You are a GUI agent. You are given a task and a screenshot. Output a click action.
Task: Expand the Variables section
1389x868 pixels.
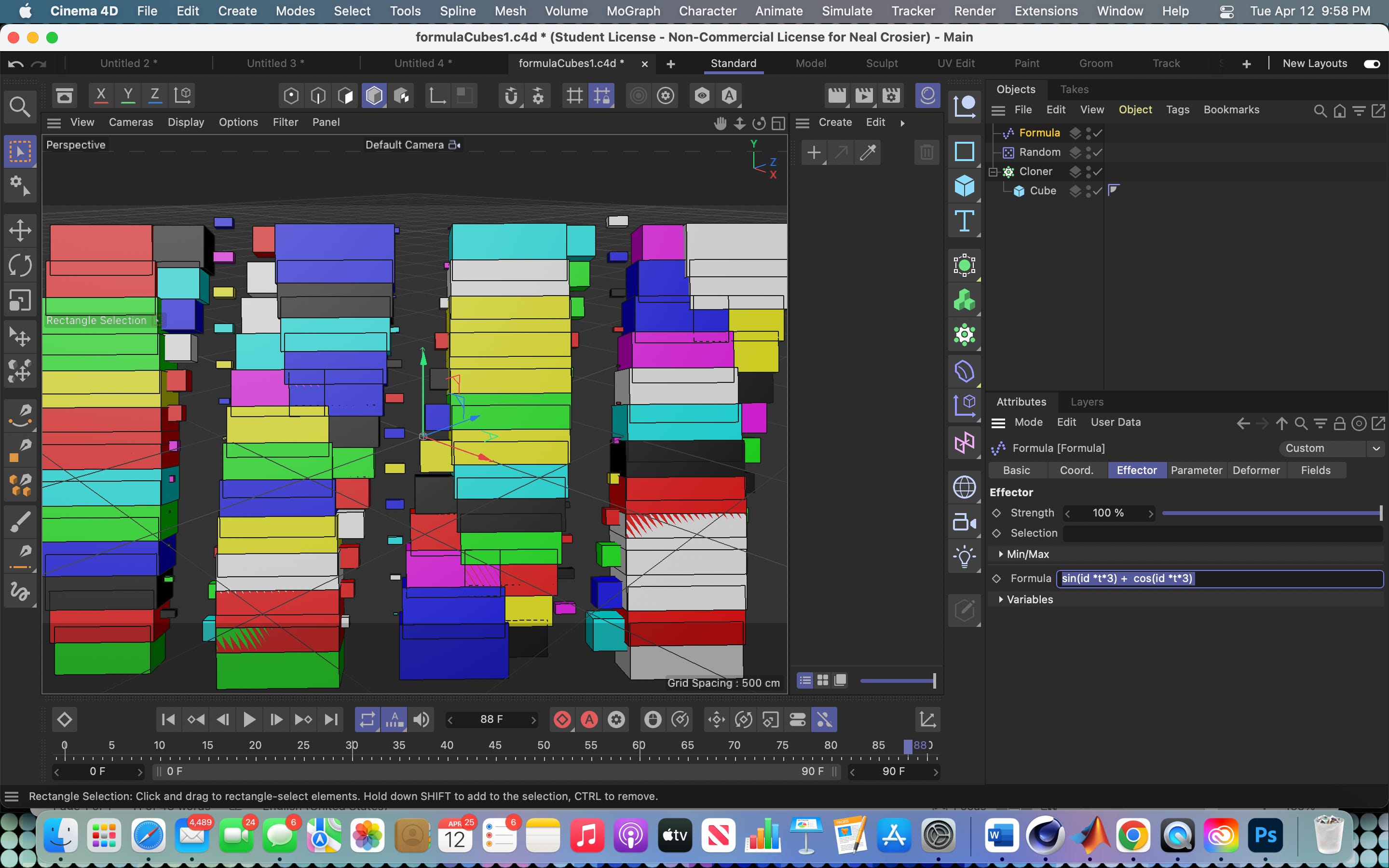tap(1001, 599)
